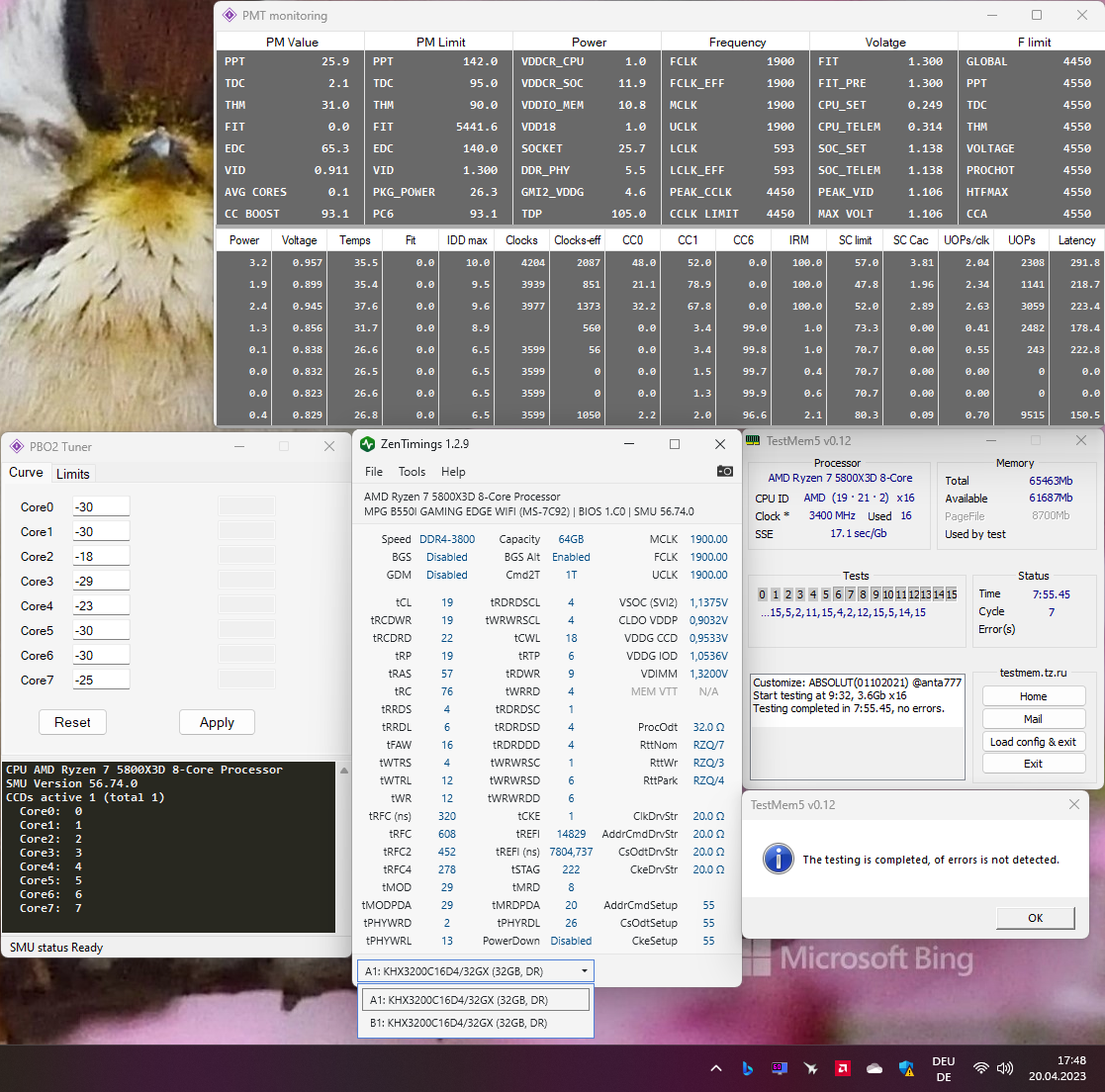Click OK in the TestMem5 dialog

(x=1035, y=917)
